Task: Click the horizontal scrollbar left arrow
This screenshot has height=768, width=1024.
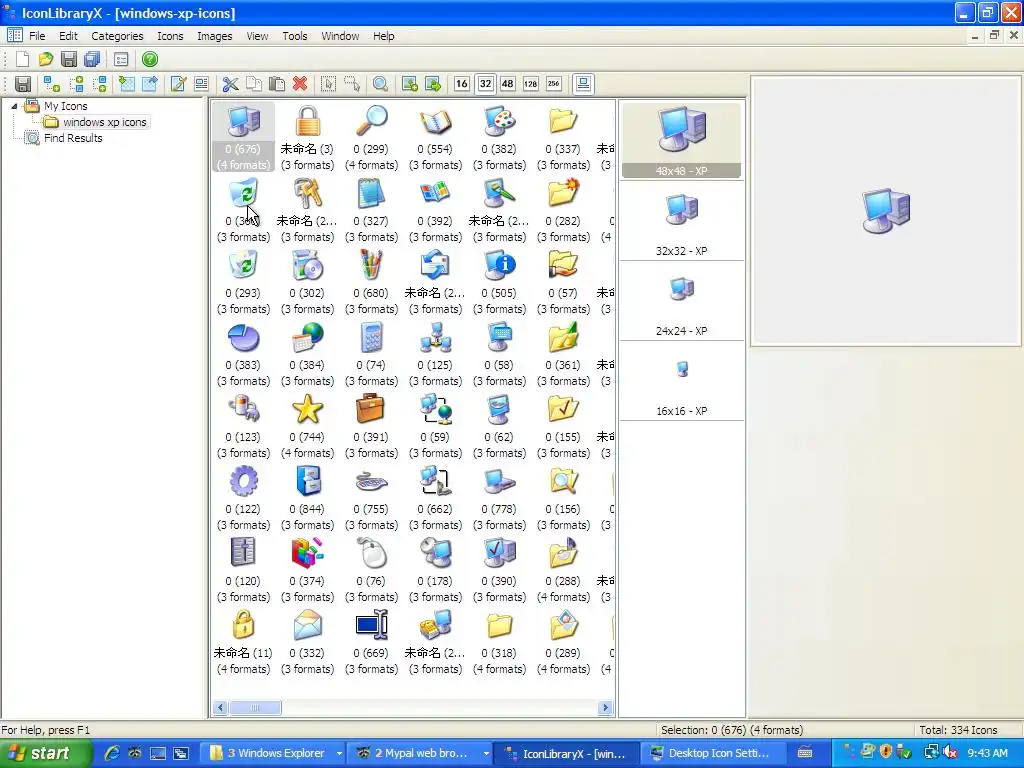Action: click(x=220, y=707)
